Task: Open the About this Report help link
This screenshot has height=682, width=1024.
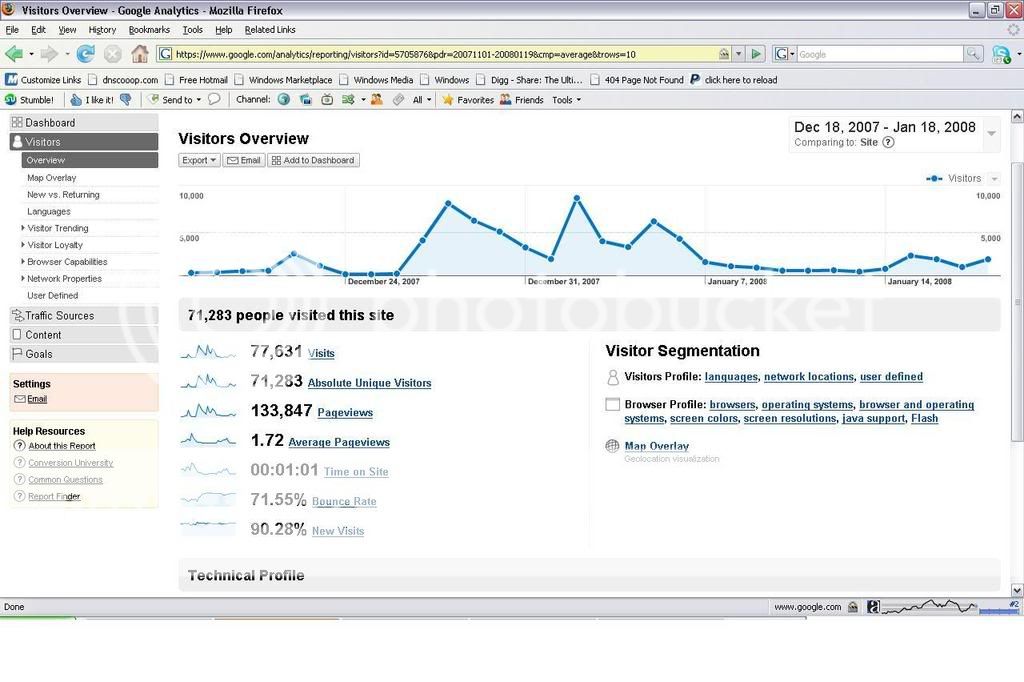Action: click(x=62, y=446)
